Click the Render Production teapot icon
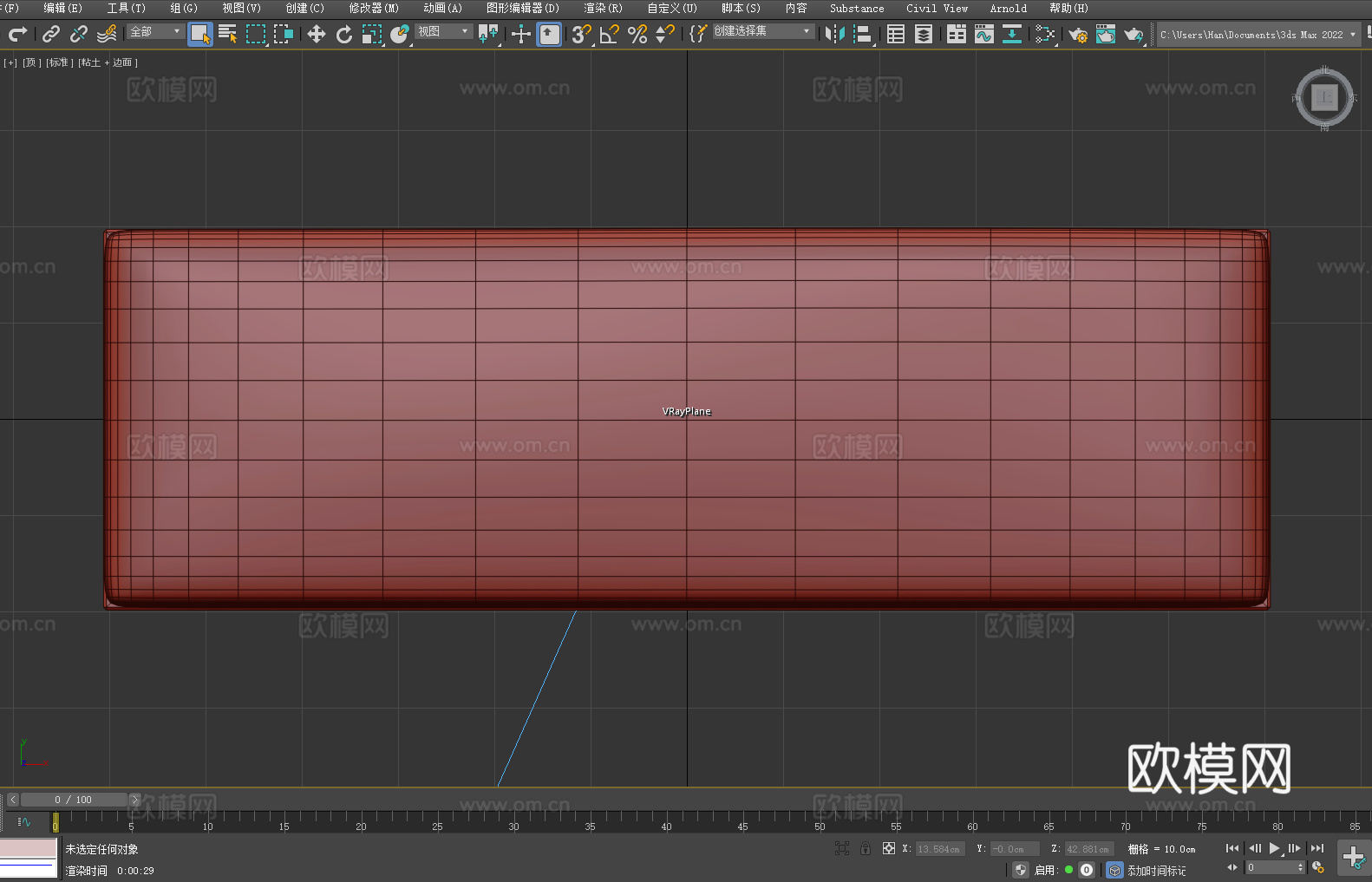The height and width of the screenshot is (882, 1372). click(1134, 34)
